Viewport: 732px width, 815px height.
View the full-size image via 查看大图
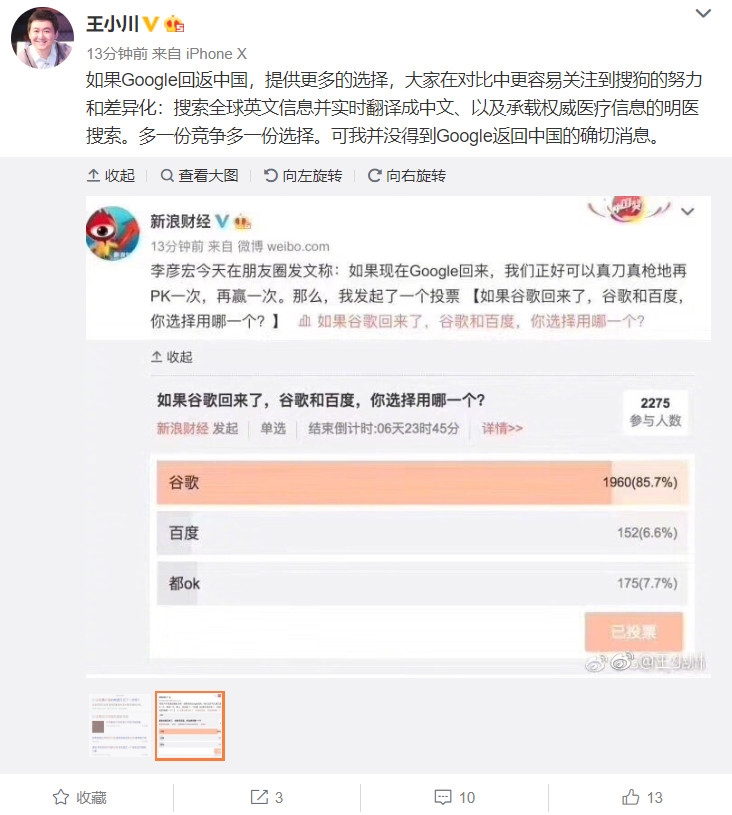coord(199,176)
